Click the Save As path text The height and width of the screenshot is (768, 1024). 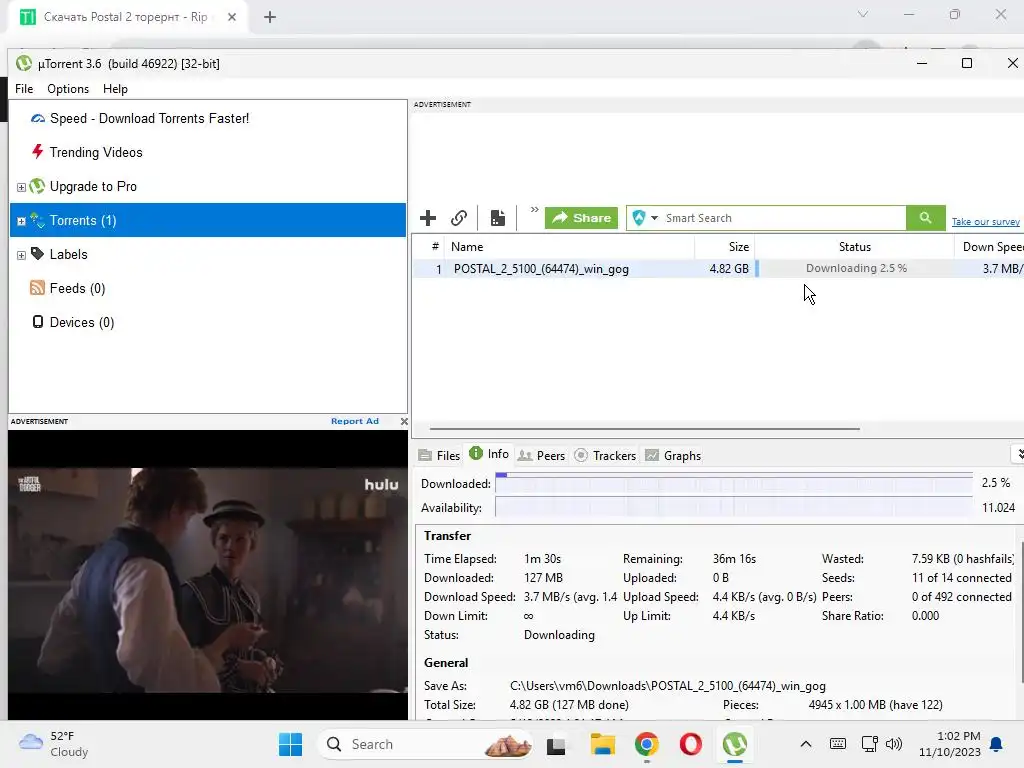click(667, 686)
